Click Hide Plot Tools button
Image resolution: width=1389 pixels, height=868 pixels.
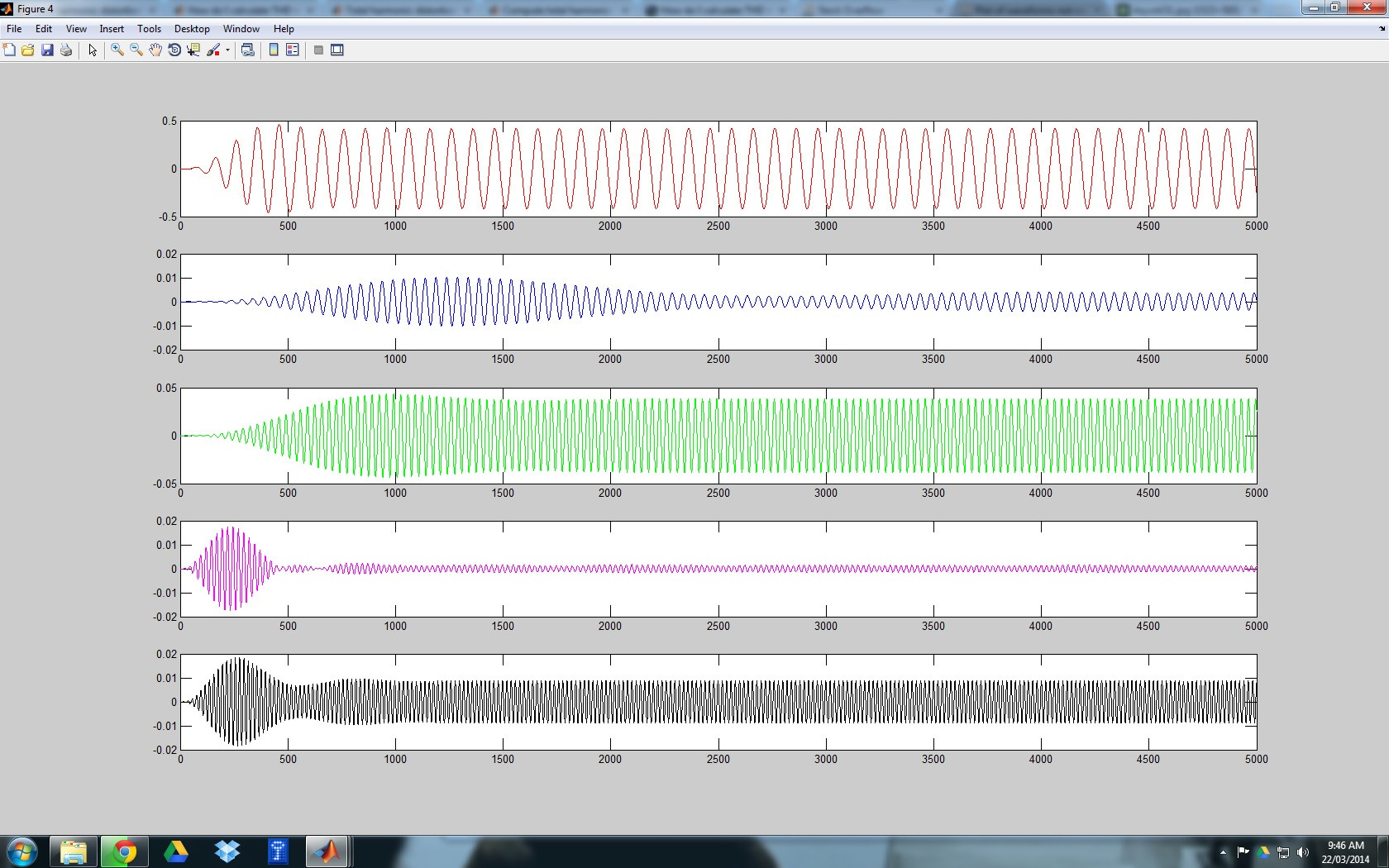[318, 50]
